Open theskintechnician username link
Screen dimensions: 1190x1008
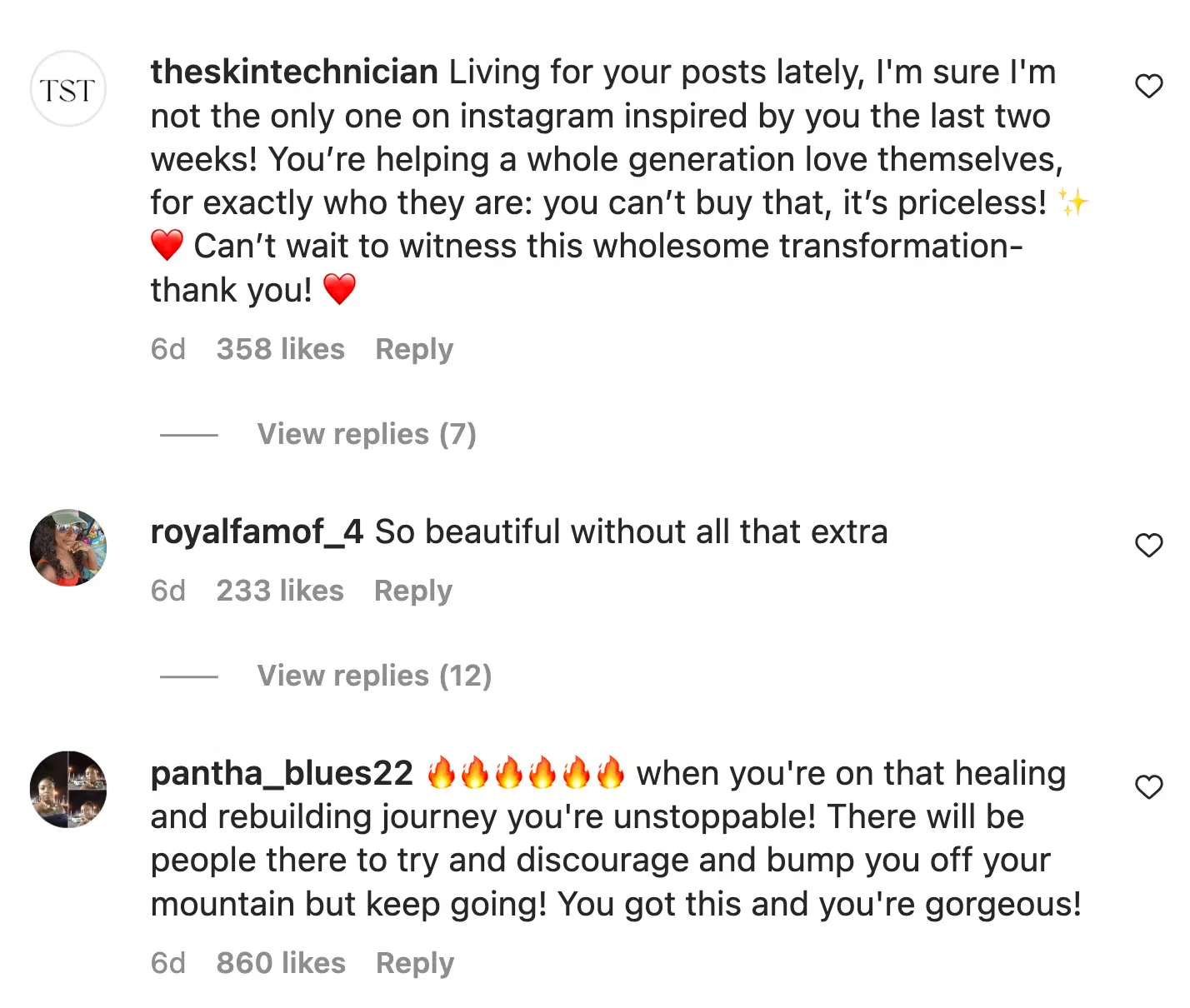point(294,72)
